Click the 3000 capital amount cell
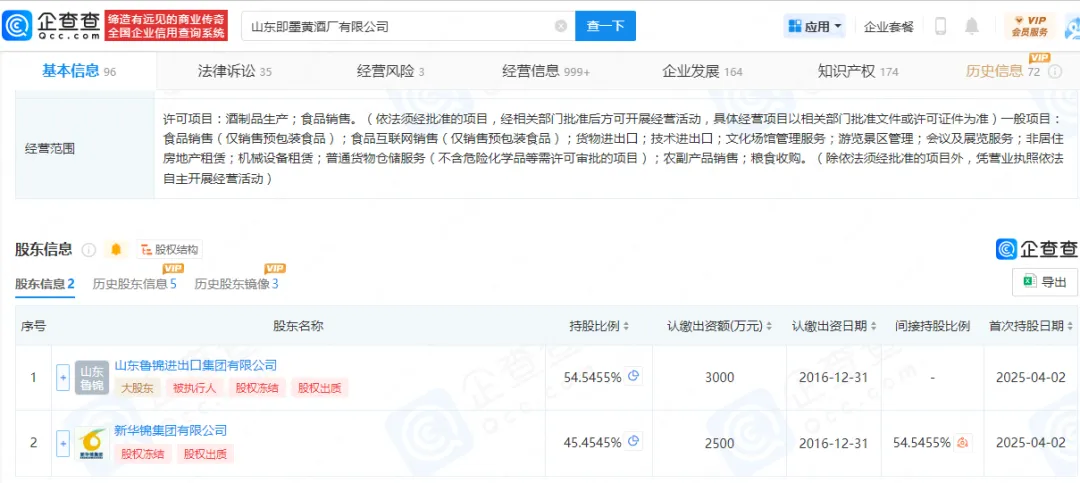 [719, 378]
